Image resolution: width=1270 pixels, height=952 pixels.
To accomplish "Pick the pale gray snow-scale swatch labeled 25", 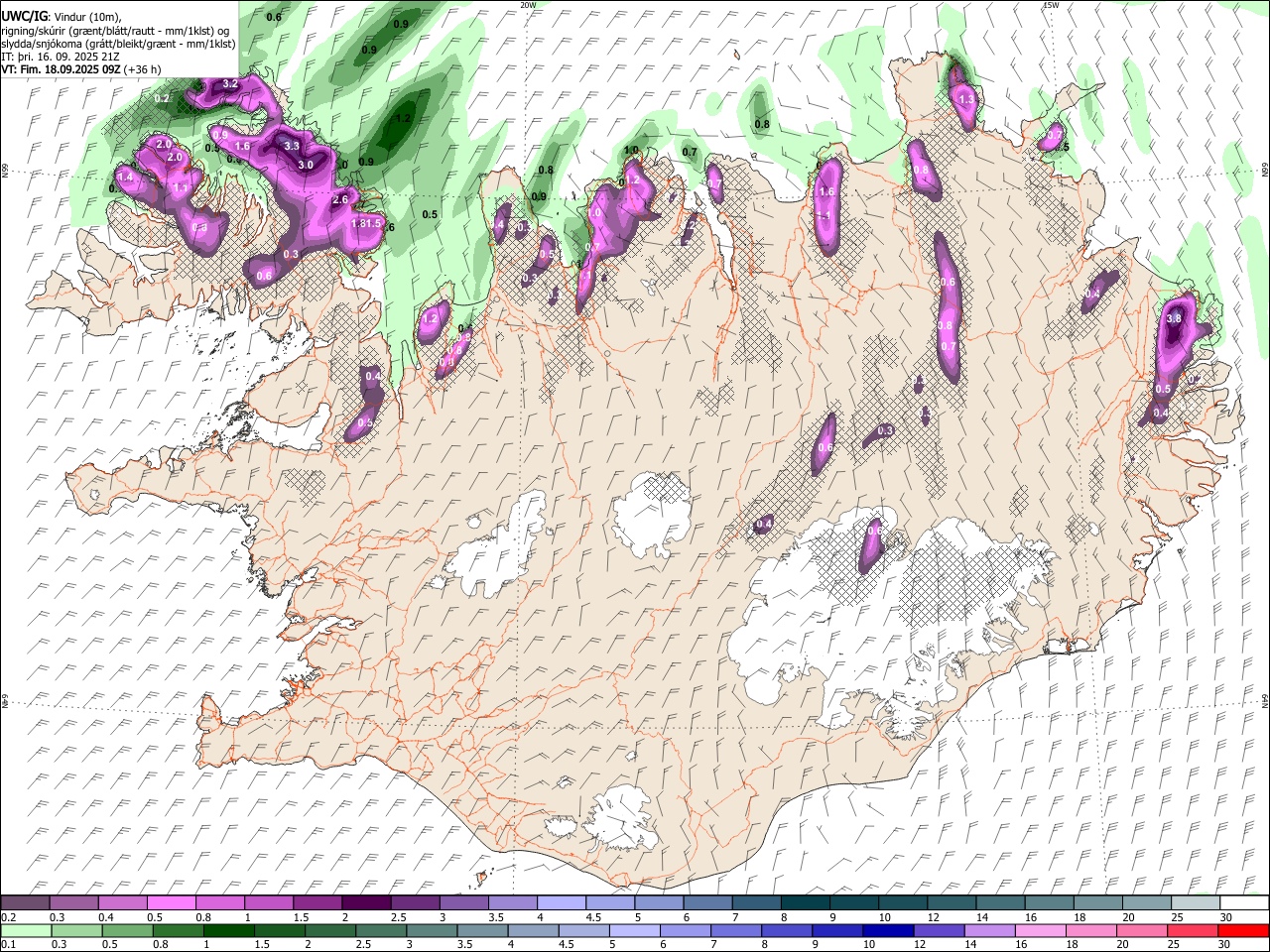I will (1197, 902).
